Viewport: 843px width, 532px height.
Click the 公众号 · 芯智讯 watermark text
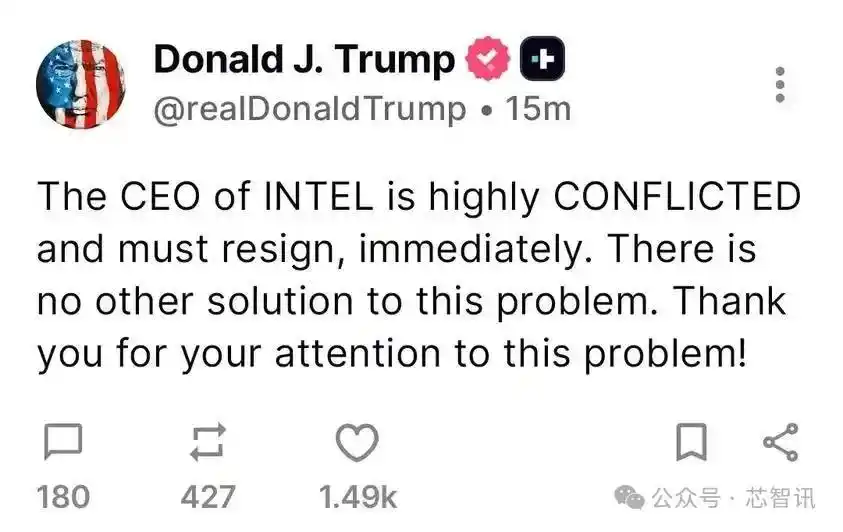[x=734, y=498]
